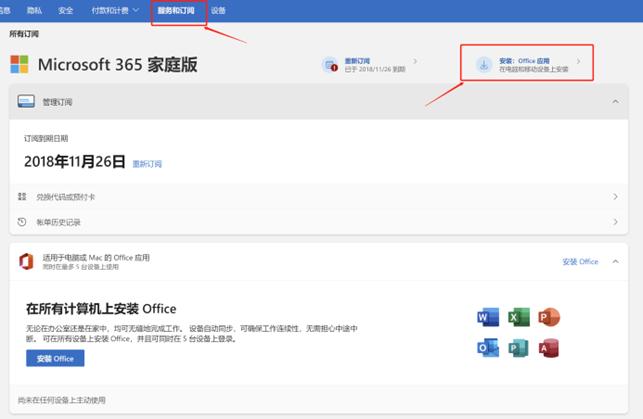
Task: Click 重新订阅 link beside expiry date
Action: [x=147, y=164]
